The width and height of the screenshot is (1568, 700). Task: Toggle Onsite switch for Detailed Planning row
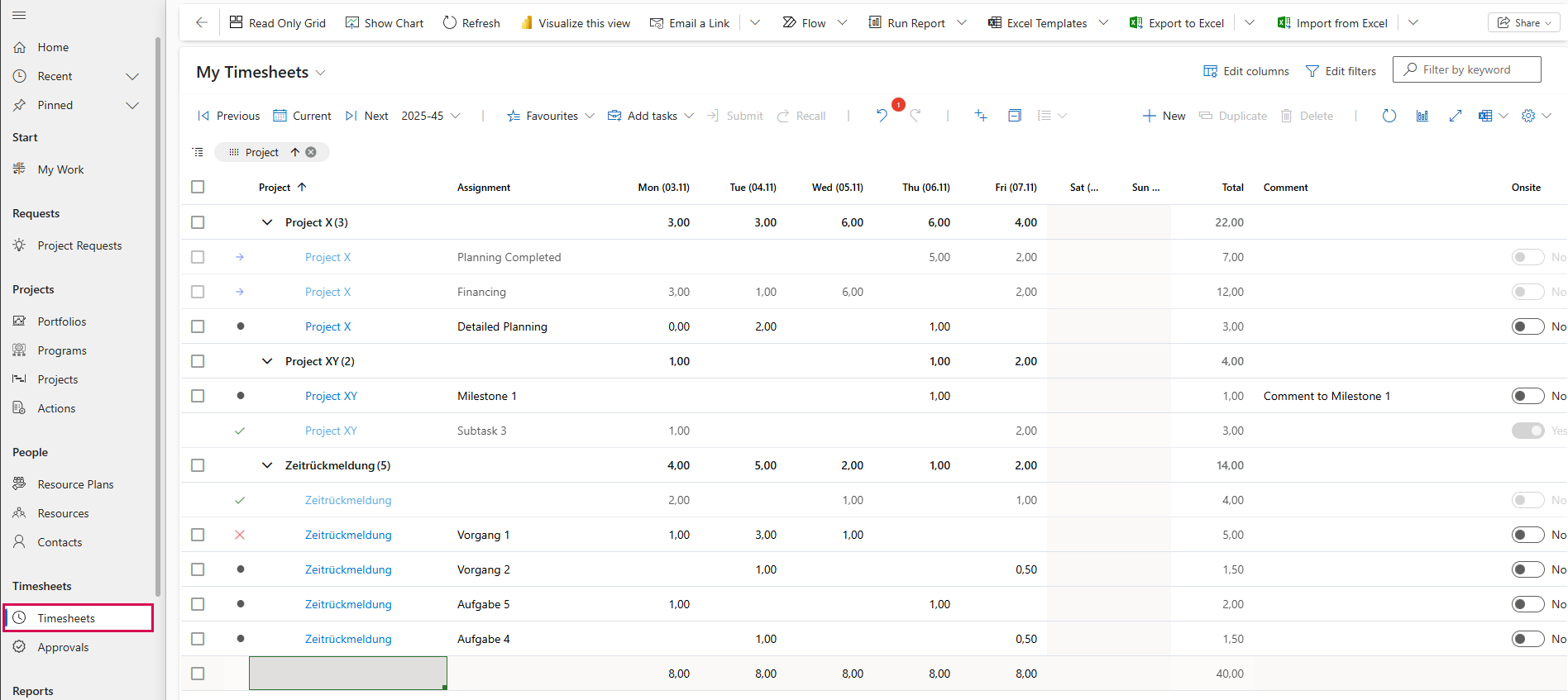tap(1527, 326)
